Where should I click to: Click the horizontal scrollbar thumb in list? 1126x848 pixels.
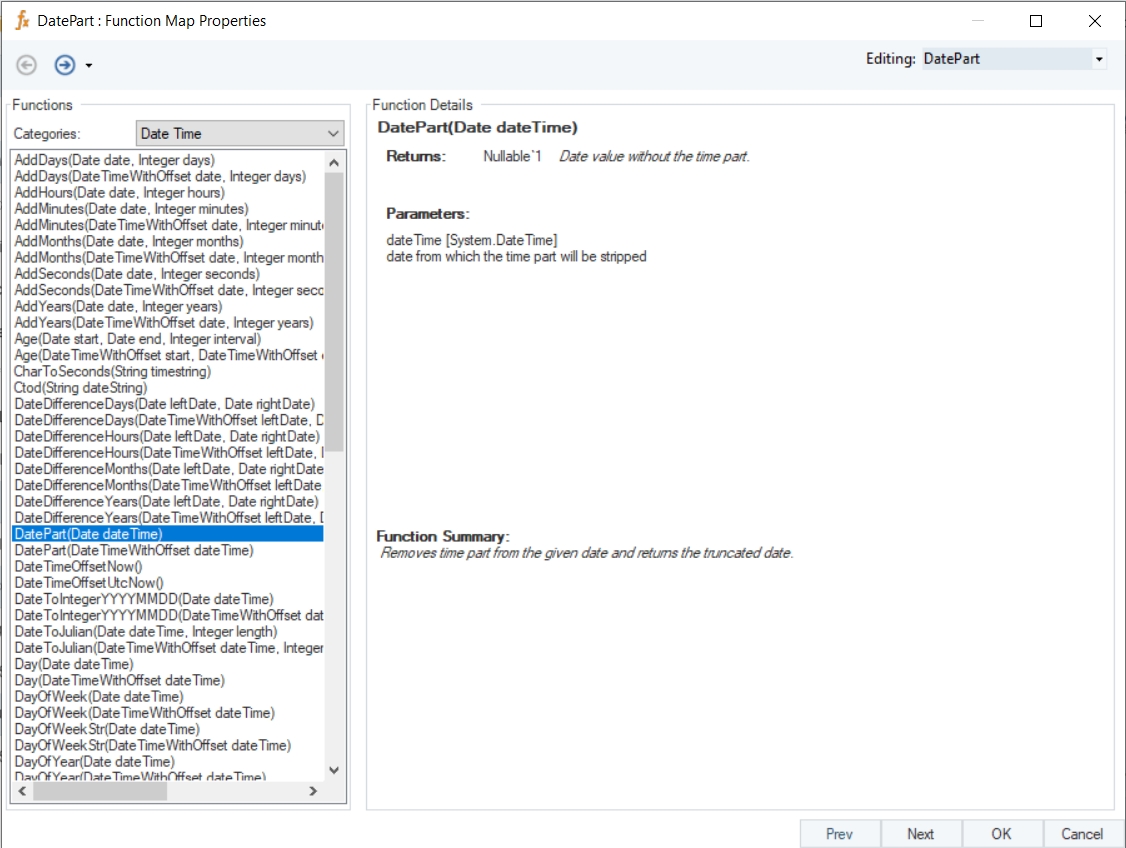pos(99,791)
